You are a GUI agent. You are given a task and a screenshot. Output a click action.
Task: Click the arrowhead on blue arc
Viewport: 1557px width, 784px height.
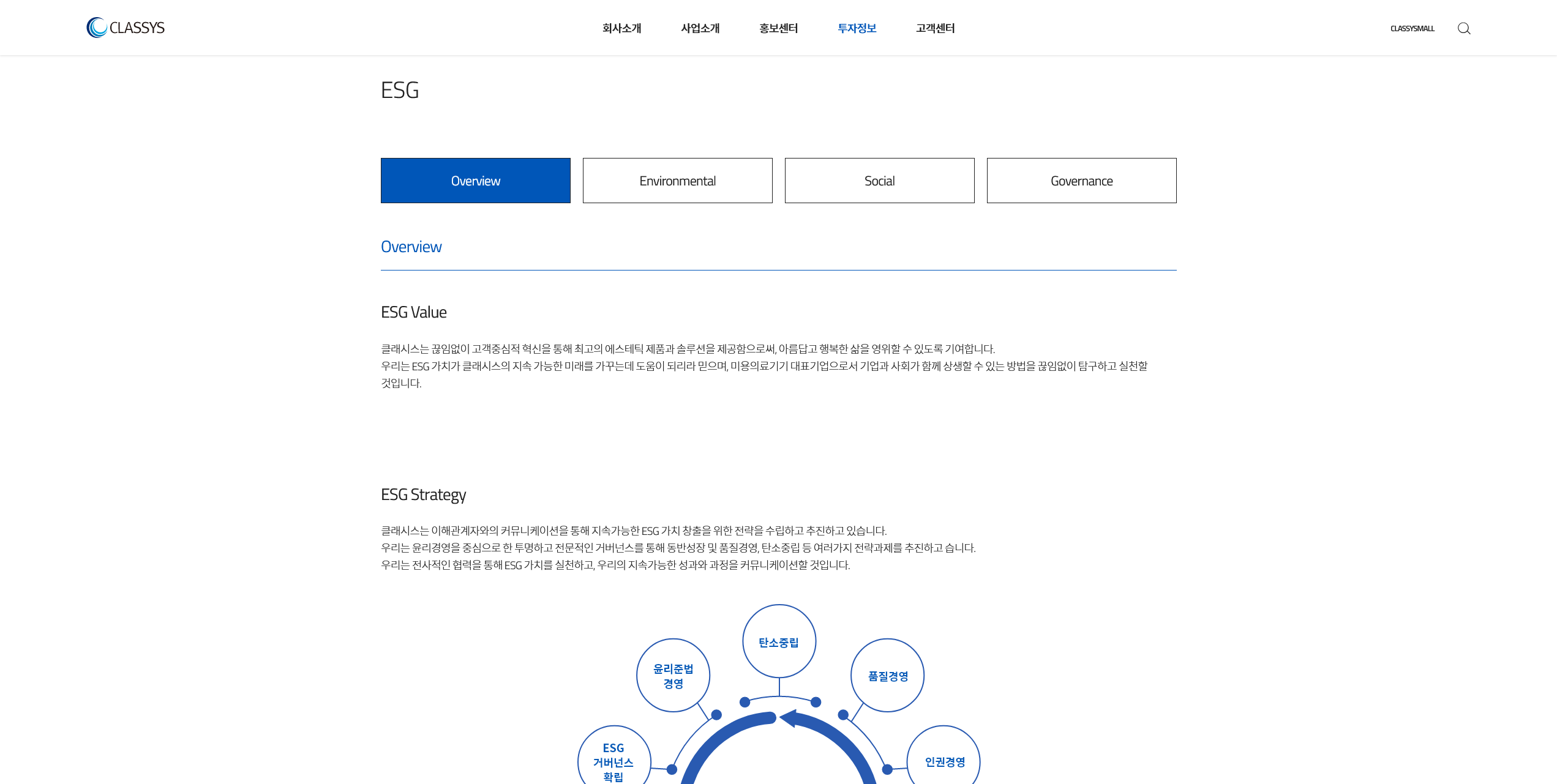coord(788,718)
